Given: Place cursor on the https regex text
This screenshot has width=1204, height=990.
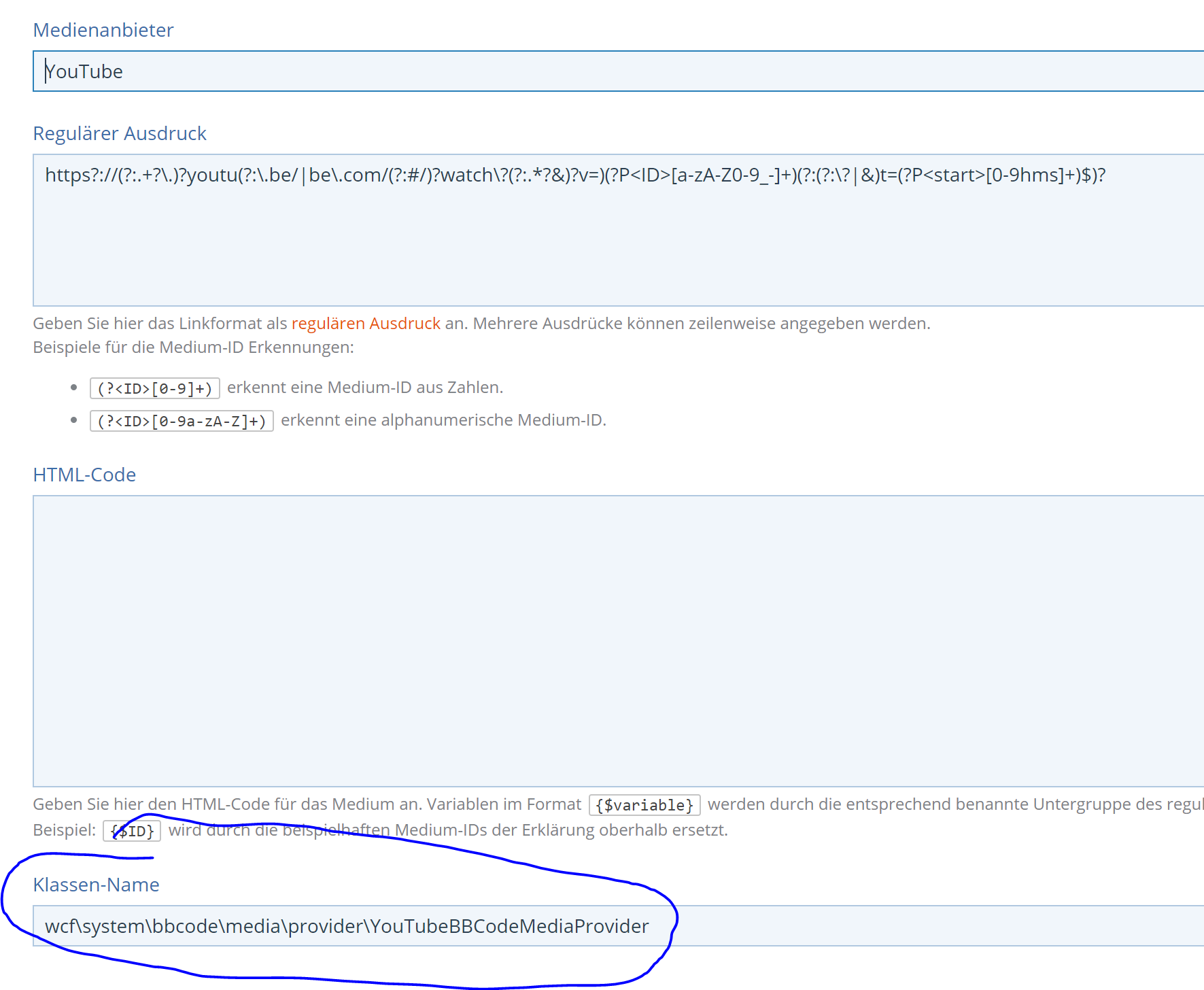Looking at the screenshot, I should coord(574,175).
